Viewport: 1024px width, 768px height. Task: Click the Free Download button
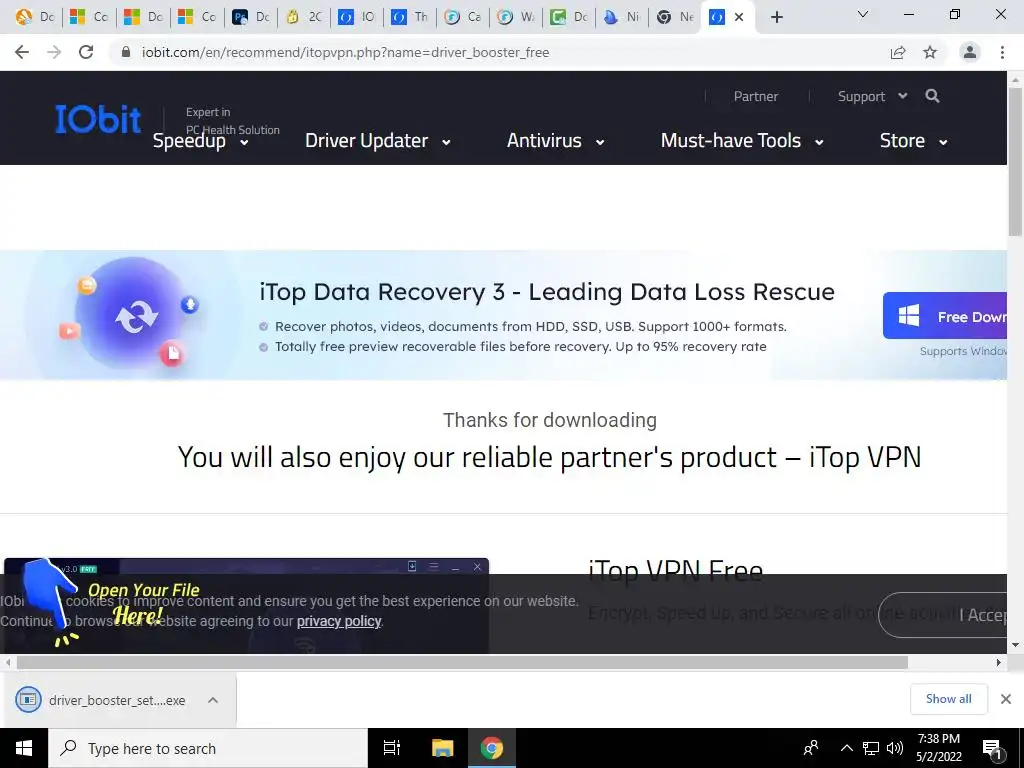tap(945, 316)
